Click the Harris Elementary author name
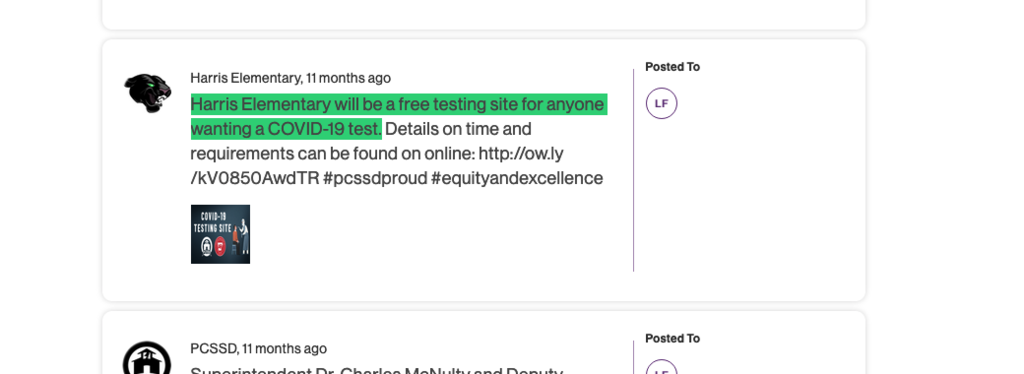Screen dimensions: 1024x374 point(246,78)
